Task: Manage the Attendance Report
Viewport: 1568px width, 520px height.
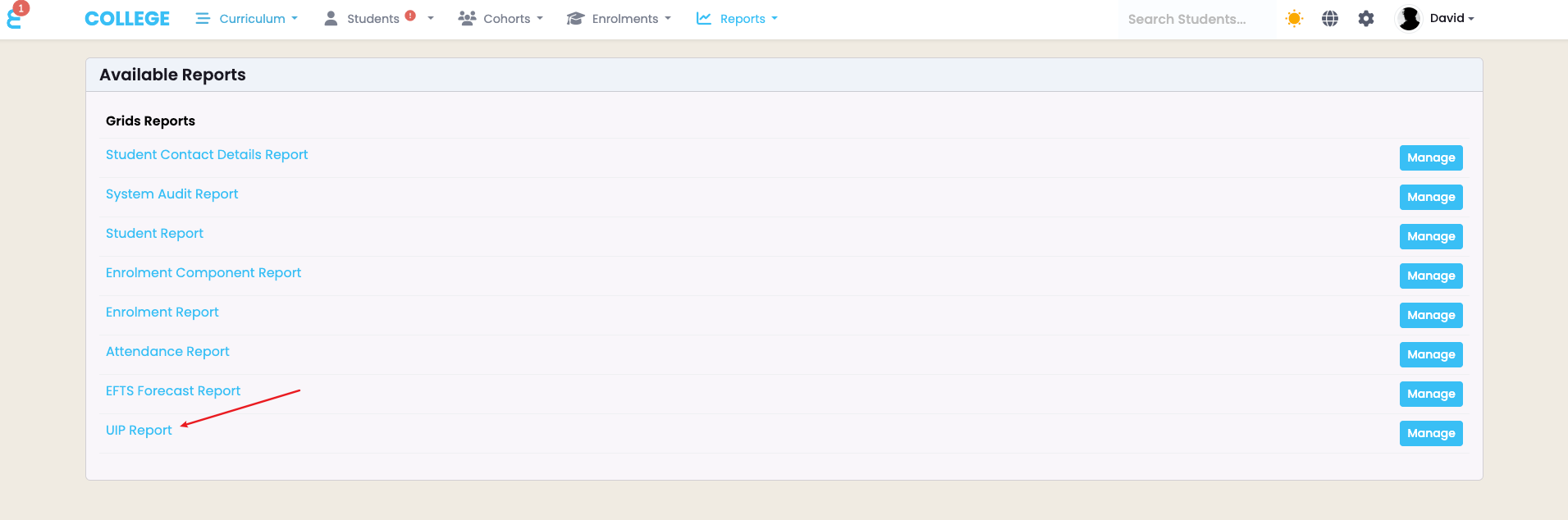Action: (x=1431, y=354)
